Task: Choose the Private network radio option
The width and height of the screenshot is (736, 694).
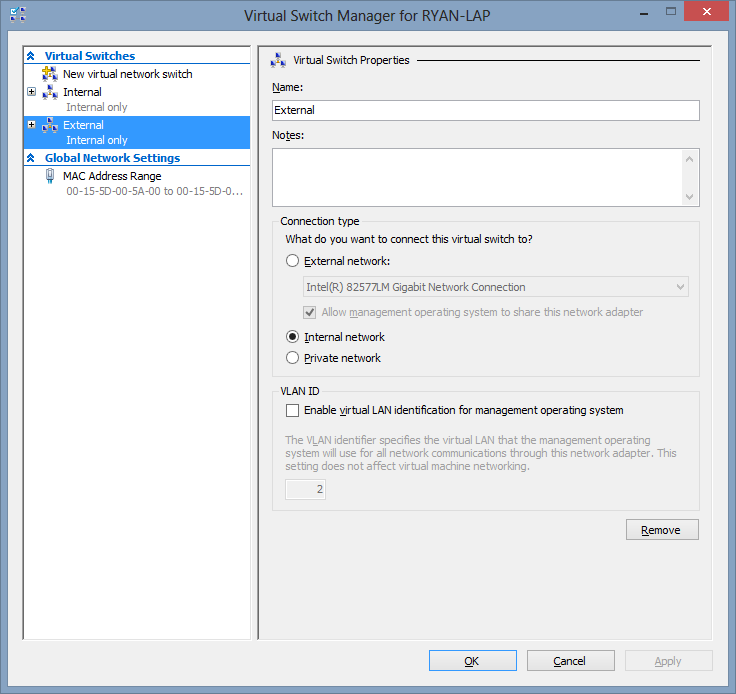Action: click(292, 358)
